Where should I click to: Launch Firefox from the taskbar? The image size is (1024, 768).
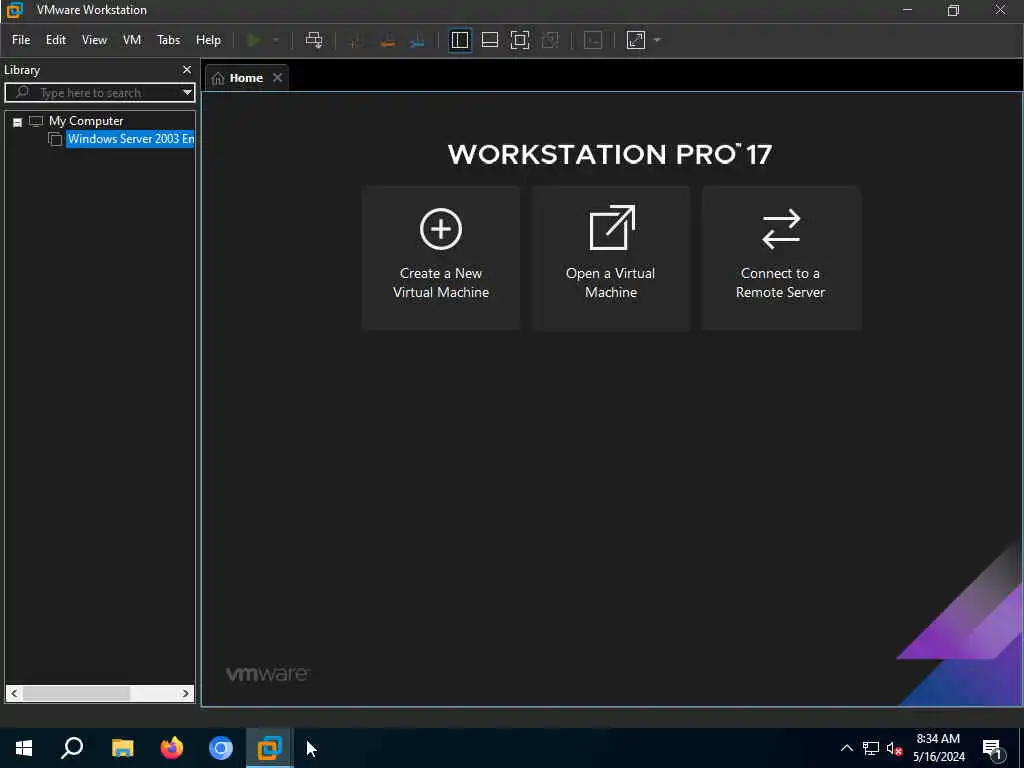(172, 748)
